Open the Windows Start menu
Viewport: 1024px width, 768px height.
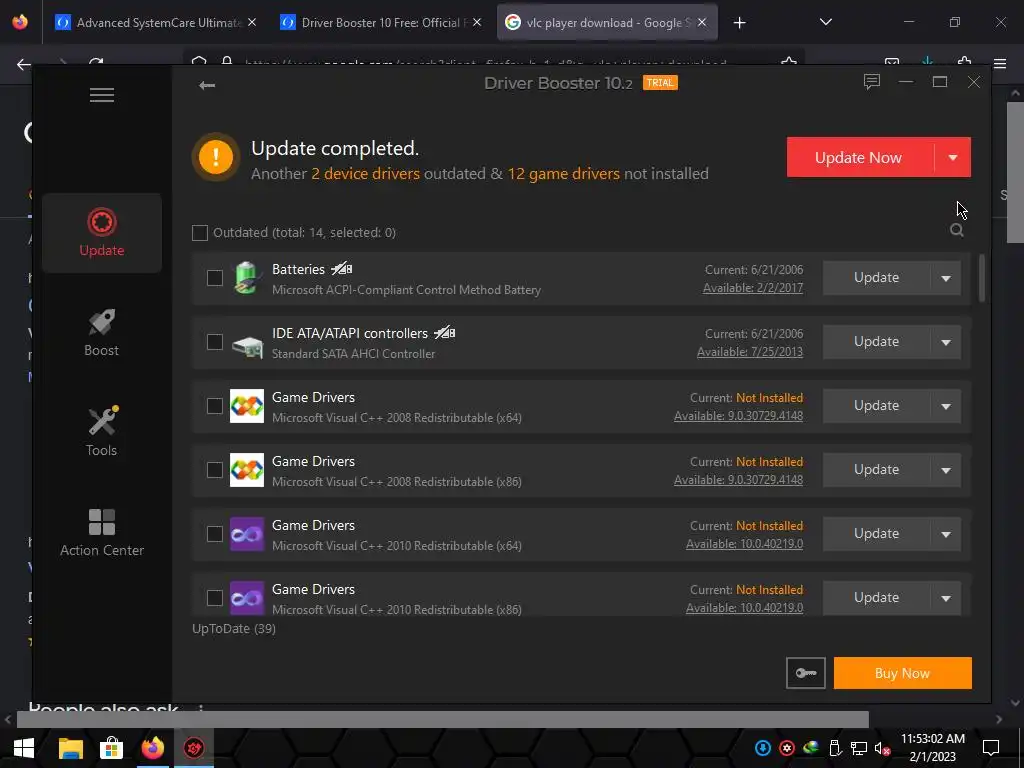pyautogui.click(x=24, y=748)
